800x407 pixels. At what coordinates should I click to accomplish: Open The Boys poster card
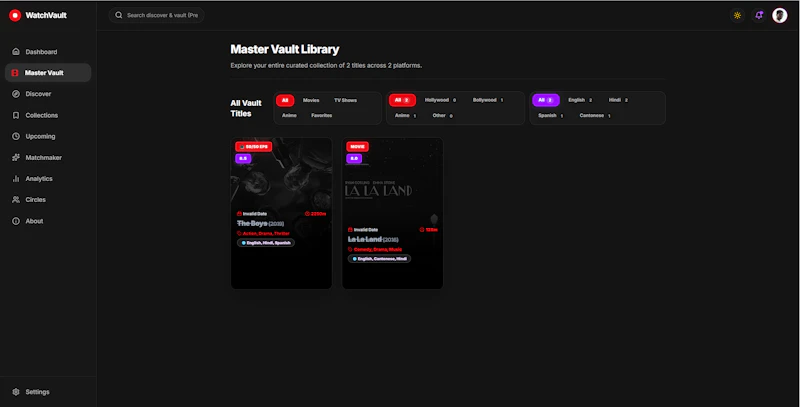coord(281,213)
